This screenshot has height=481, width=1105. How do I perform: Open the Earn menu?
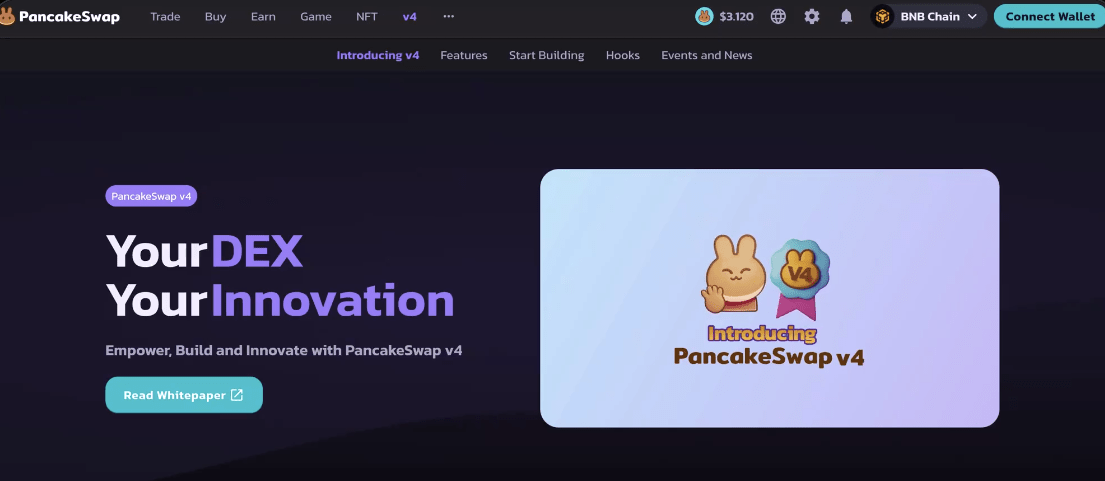263,16
